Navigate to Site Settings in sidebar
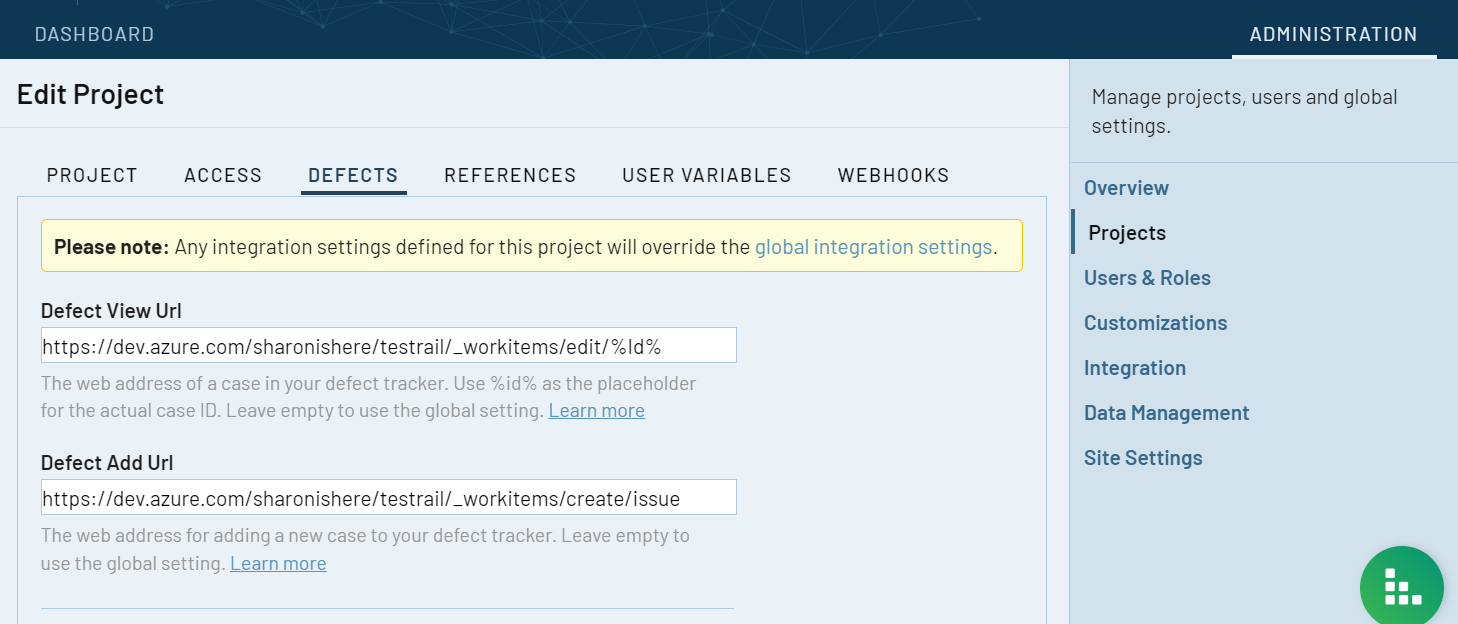The height and width of the screenshot is (624, 1458). [1143, 458]
